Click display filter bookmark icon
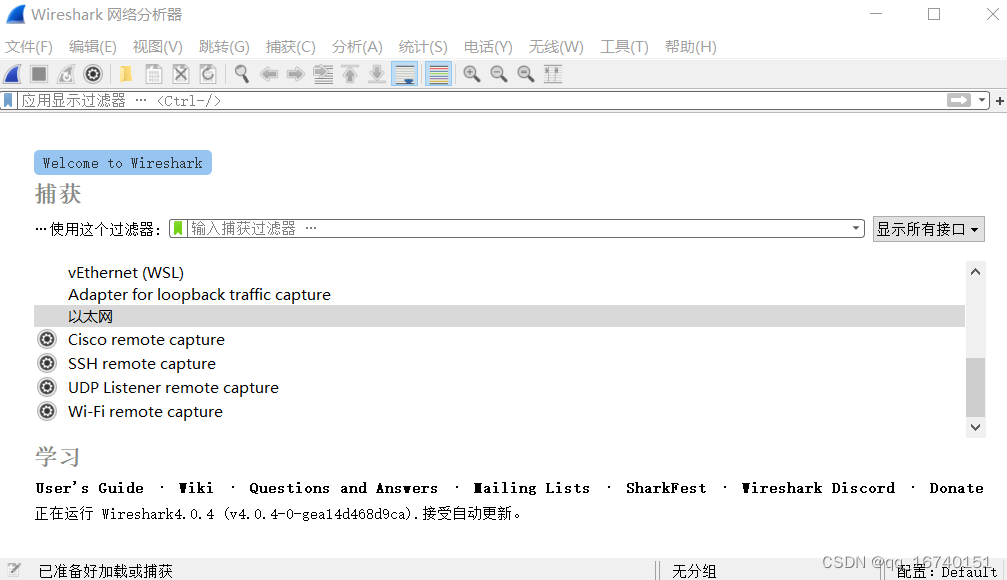Viewport: 1007px width, 580px height. click(8, 101)
